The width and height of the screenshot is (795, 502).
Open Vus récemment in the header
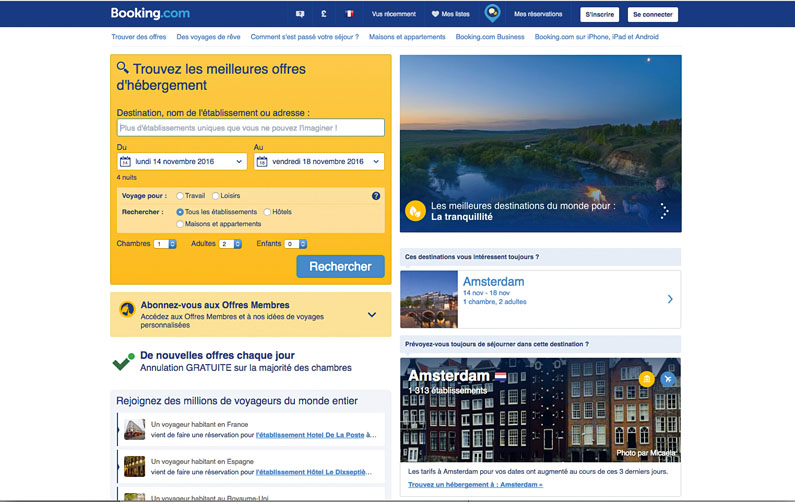click(x=394, y=14)
